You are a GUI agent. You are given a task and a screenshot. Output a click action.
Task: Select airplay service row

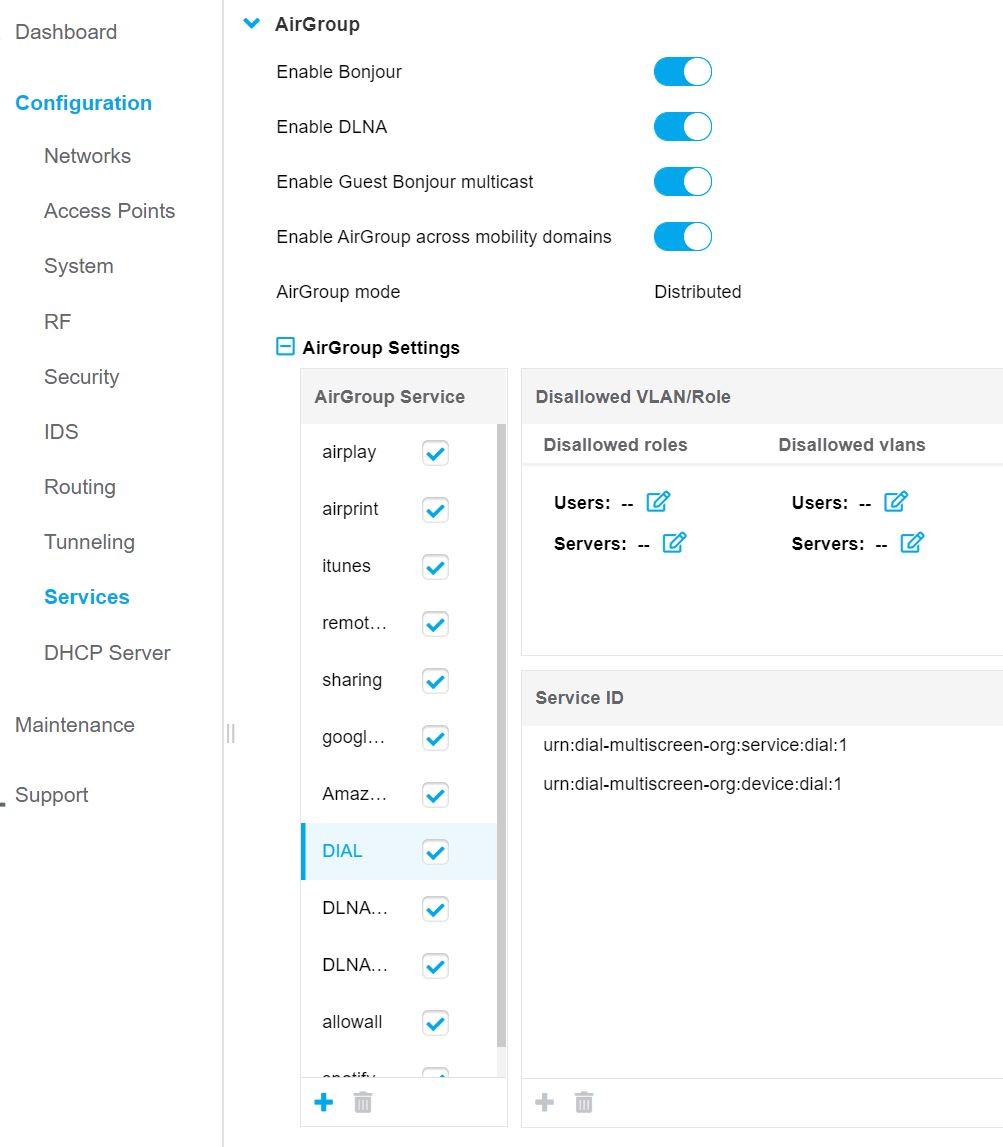399,452
